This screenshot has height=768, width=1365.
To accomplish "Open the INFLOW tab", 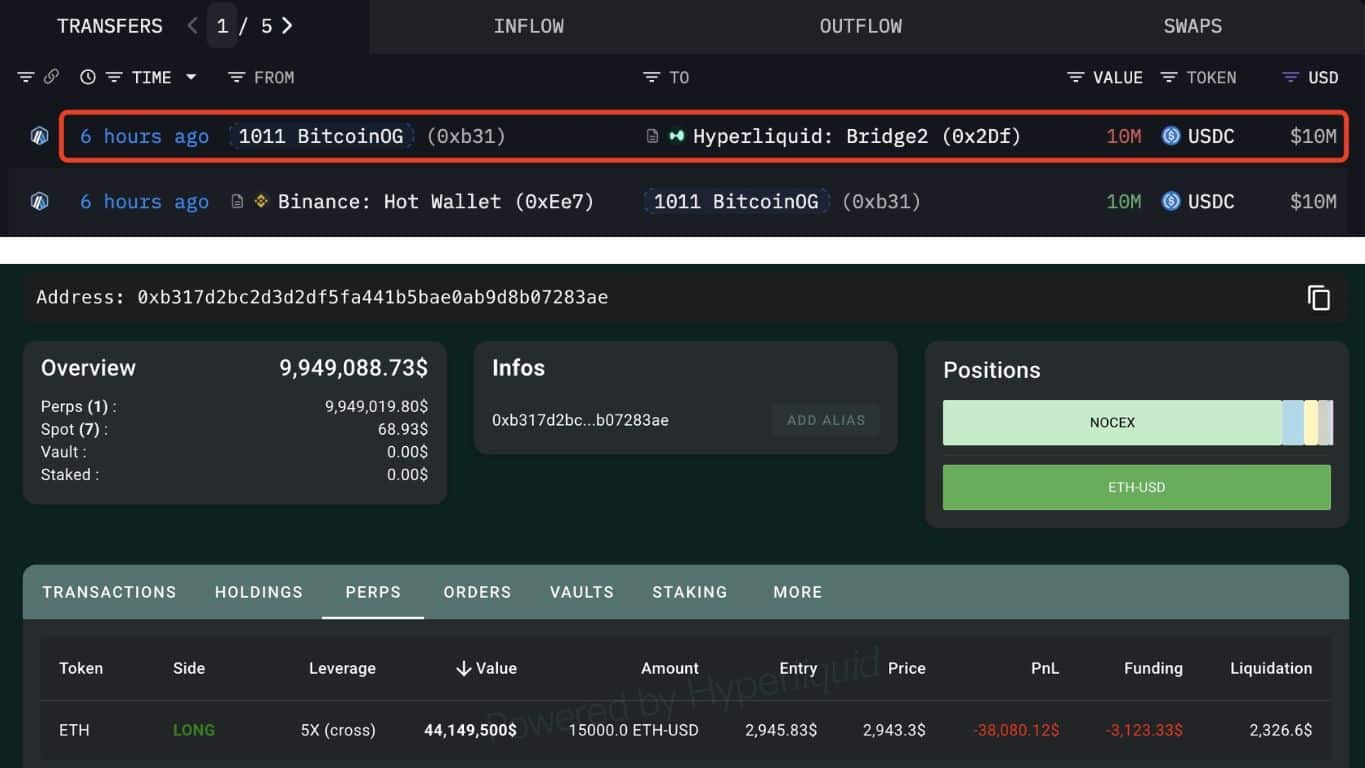I will coord(528,26).
